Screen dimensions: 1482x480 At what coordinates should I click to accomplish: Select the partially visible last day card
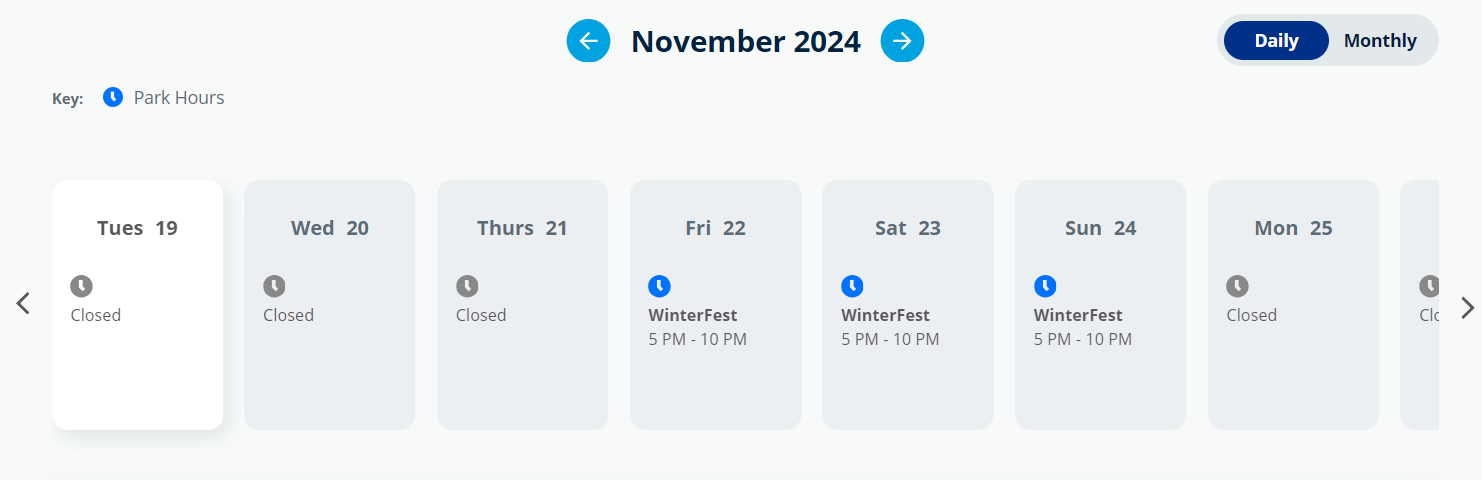(1420, 305)
